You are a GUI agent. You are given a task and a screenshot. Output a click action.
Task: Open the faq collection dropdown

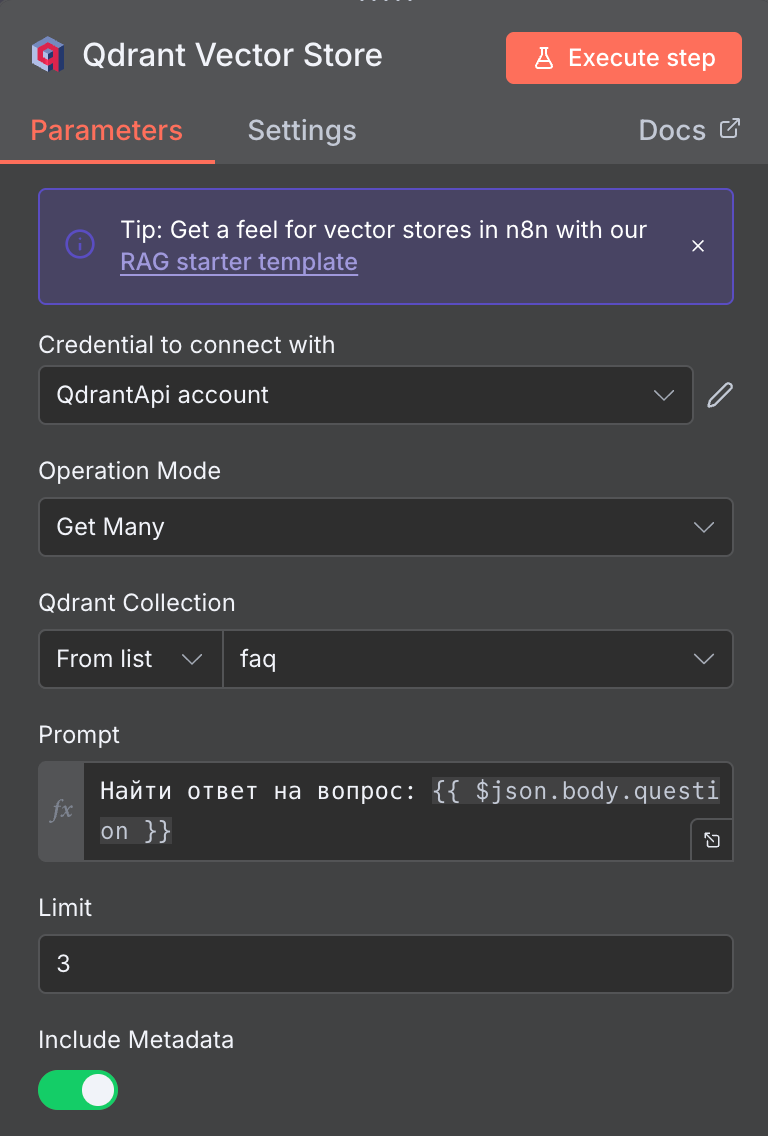pyautogui.click(x=478, y=659)
